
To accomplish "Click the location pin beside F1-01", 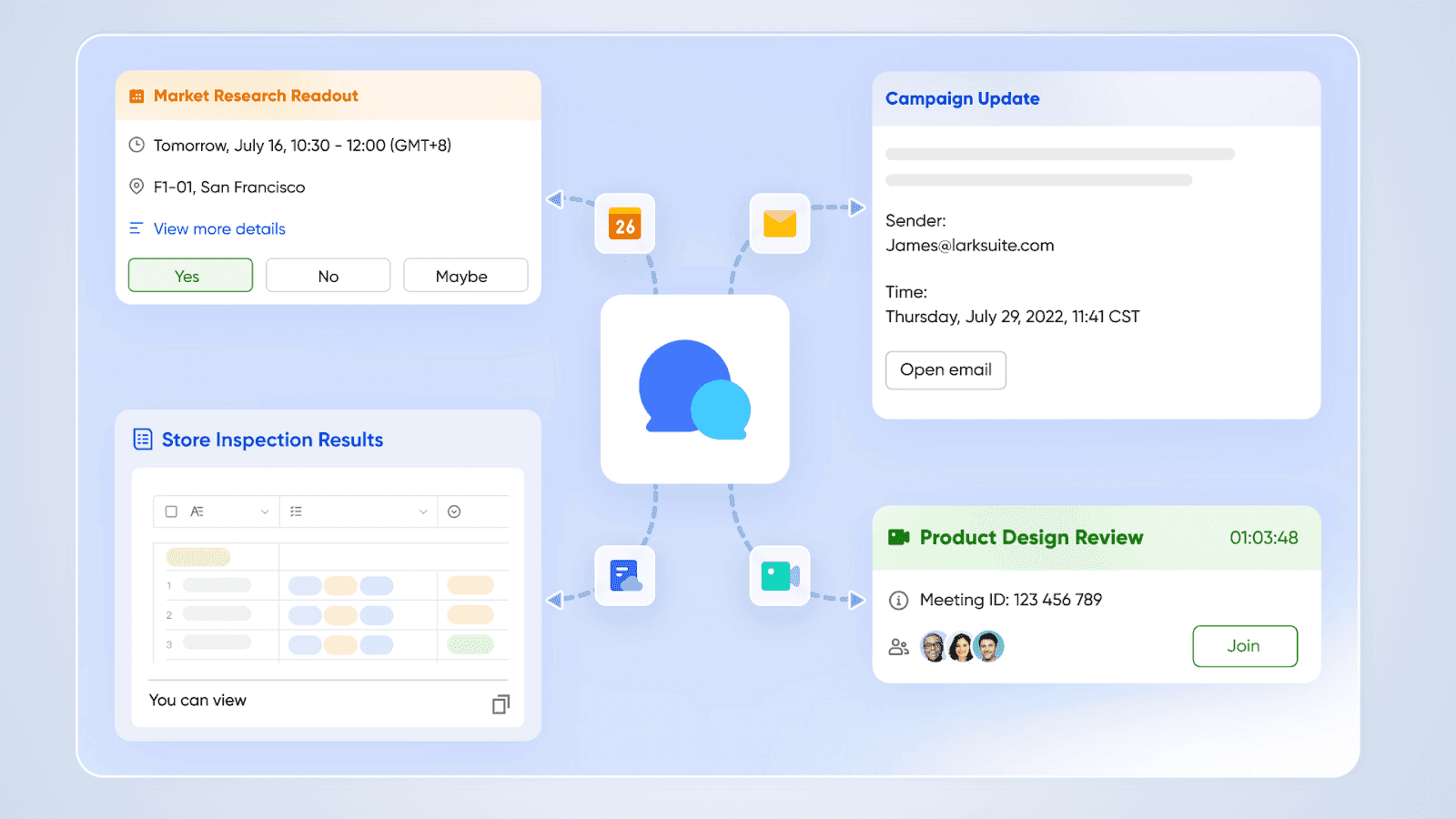I will tap(136, 187).
